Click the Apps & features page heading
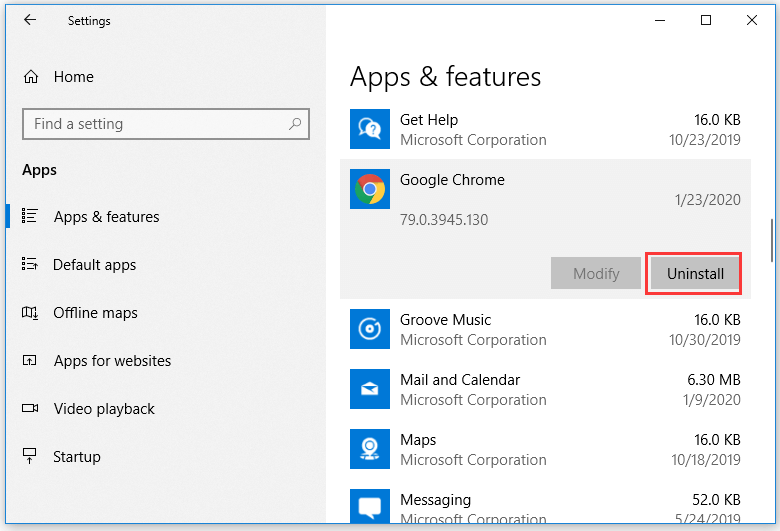Image resolution: width=780 pixels, height=531 pixels. tap(445, 77)
